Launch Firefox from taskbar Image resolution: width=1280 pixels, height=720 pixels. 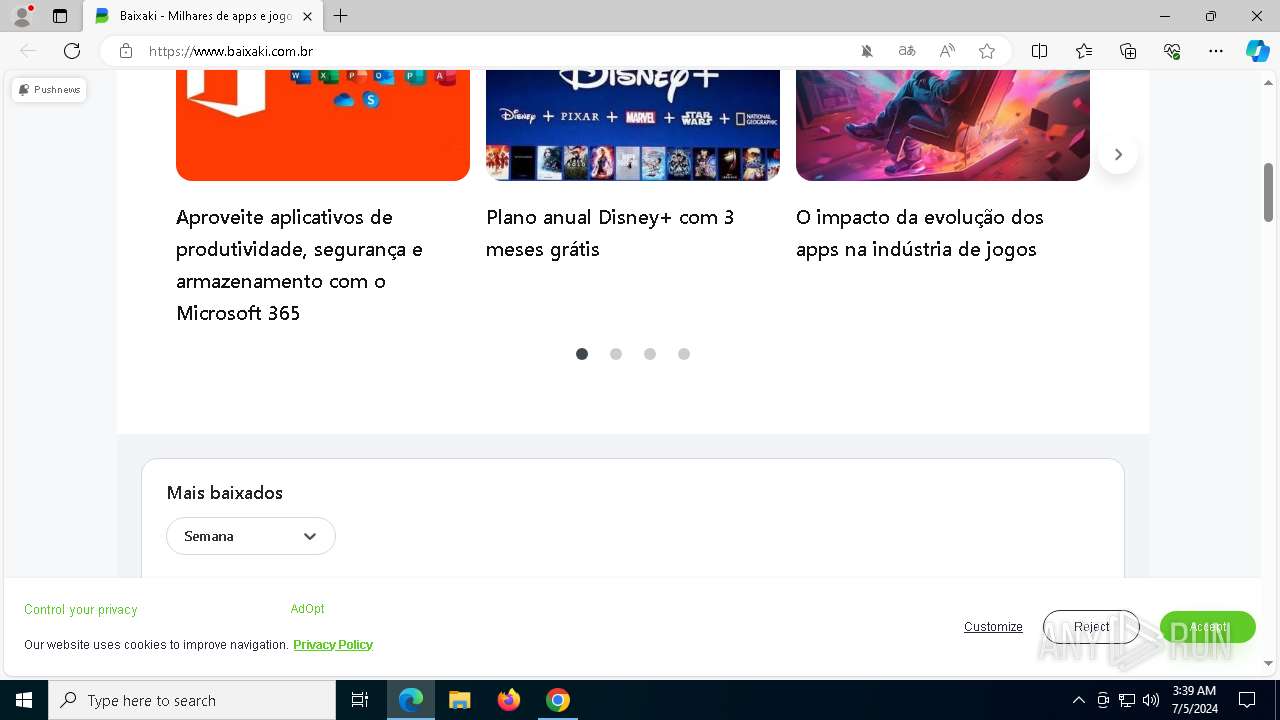(509, 700)
